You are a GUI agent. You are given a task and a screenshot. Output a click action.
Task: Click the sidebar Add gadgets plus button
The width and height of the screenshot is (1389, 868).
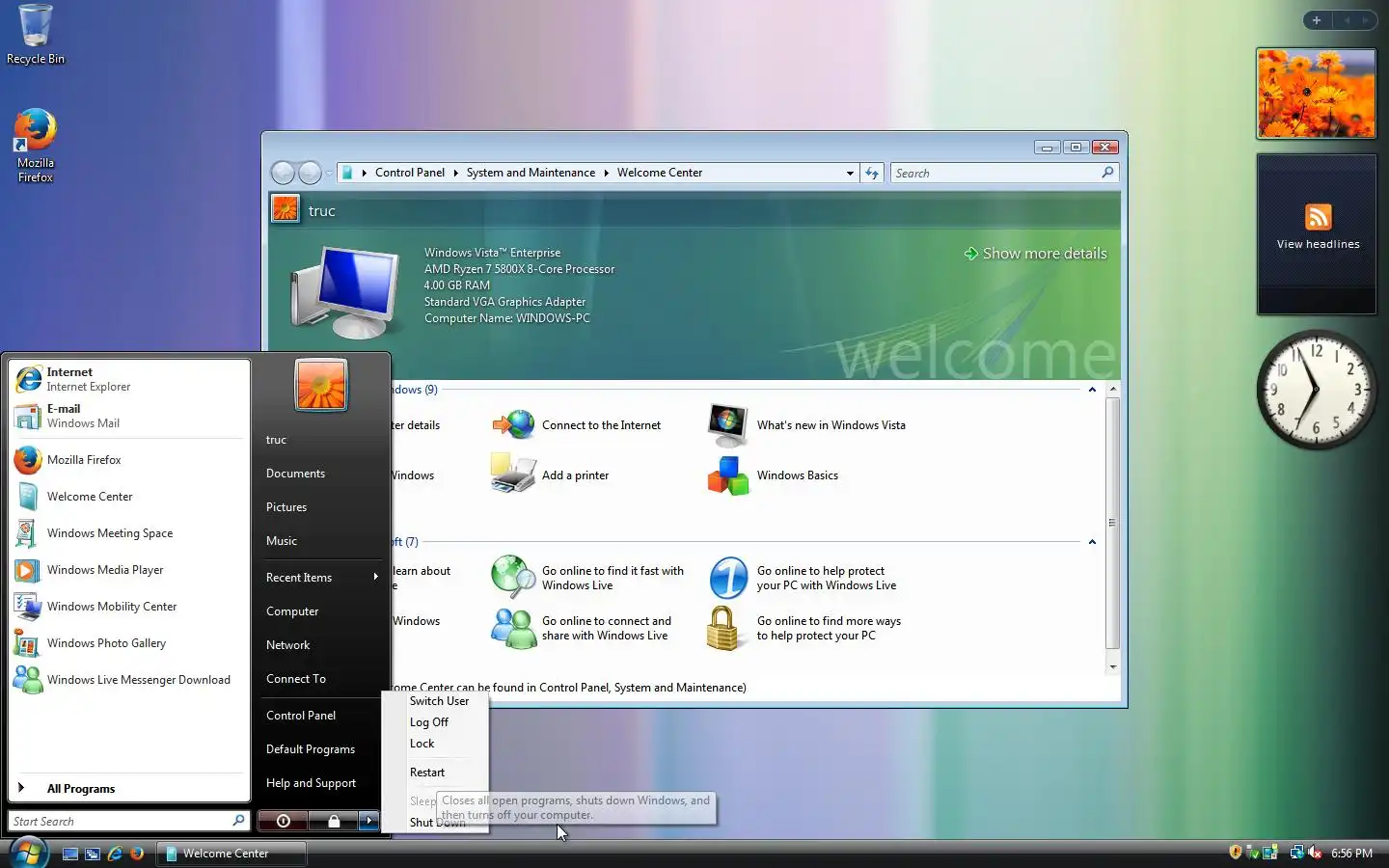[1317, 20]
